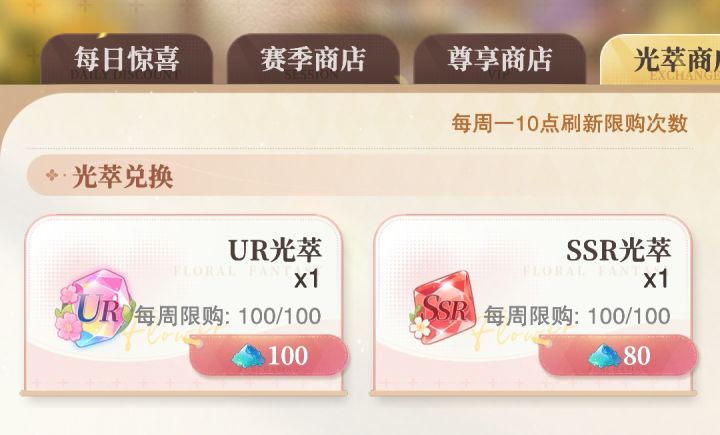Image resolution: width=720 pixels, height=435 pixels.
Task: Open the 每日惊喜 tab
Action: coord(127,59)
